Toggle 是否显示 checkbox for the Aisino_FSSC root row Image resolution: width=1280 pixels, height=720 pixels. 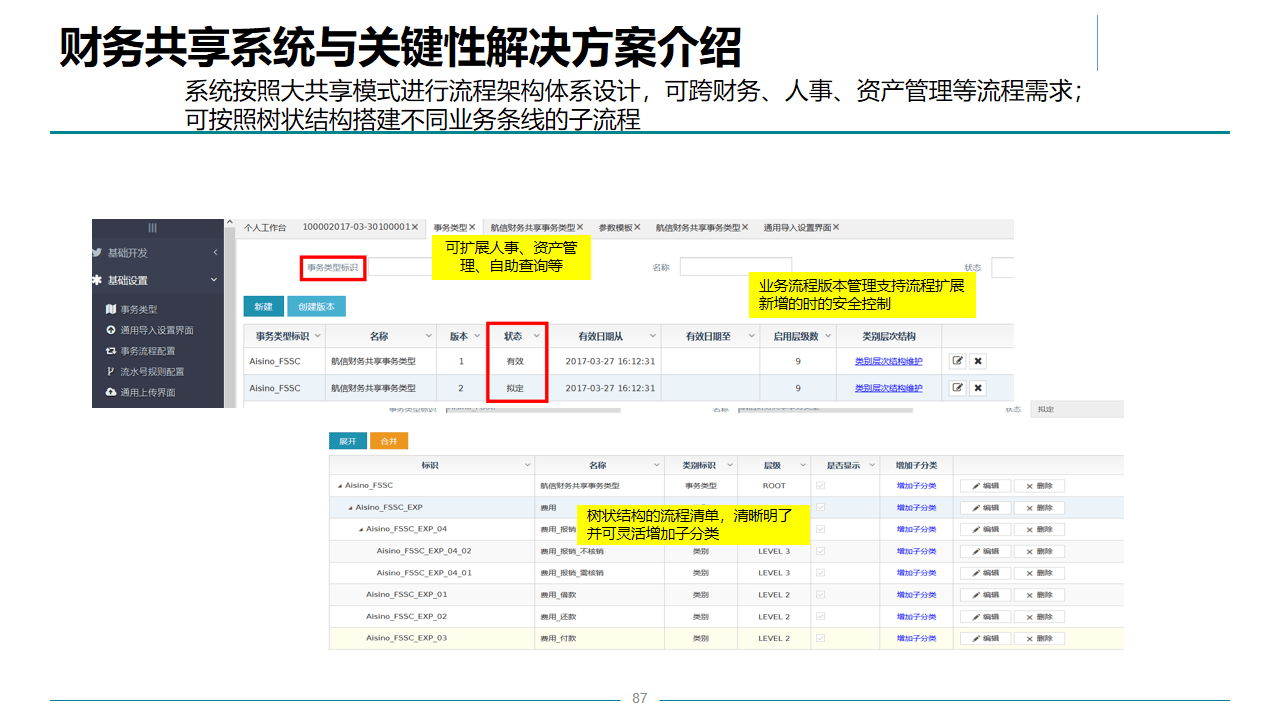822,486
